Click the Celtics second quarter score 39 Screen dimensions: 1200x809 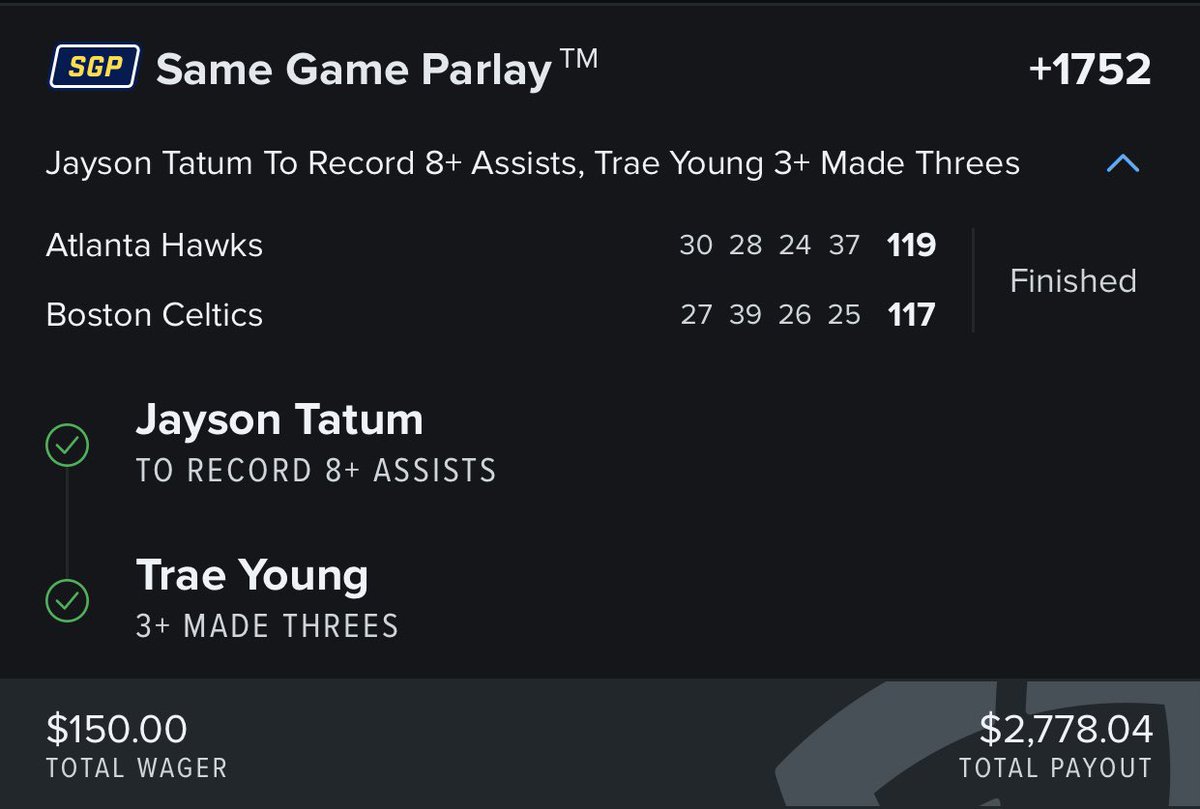click(x=745, y=315)
